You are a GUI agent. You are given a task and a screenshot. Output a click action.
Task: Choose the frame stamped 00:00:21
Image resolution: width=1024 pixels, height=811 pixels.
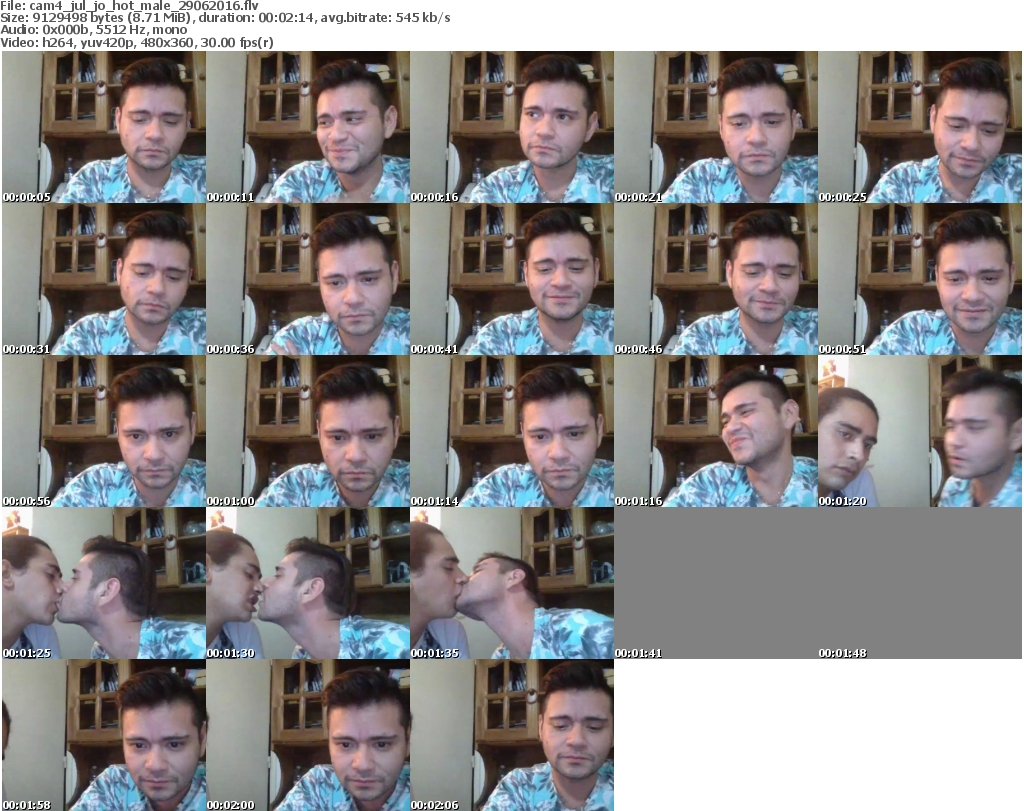[716, 127]
